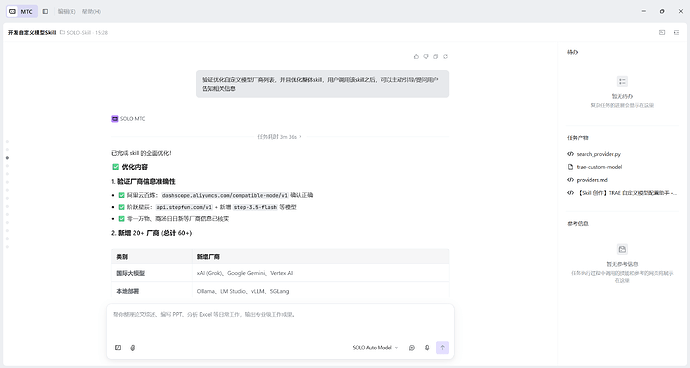
Task: Click the MTC mode button in title bar
Action: pos(22,11)
